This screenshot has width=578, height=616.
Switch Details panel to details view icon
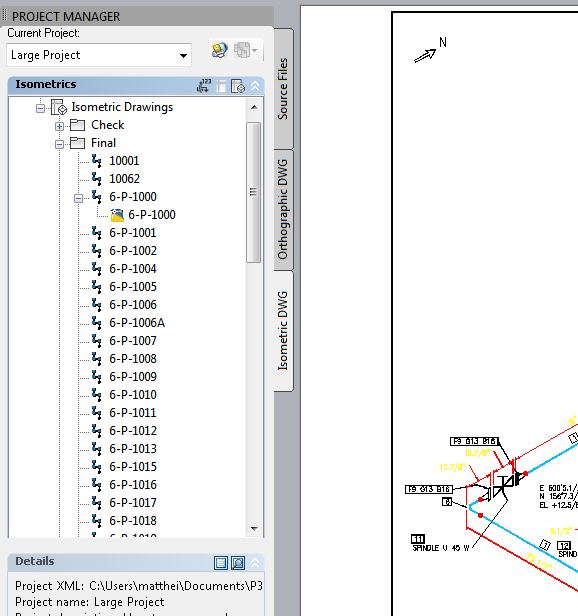pyautogui.click(x=220, y=563)
